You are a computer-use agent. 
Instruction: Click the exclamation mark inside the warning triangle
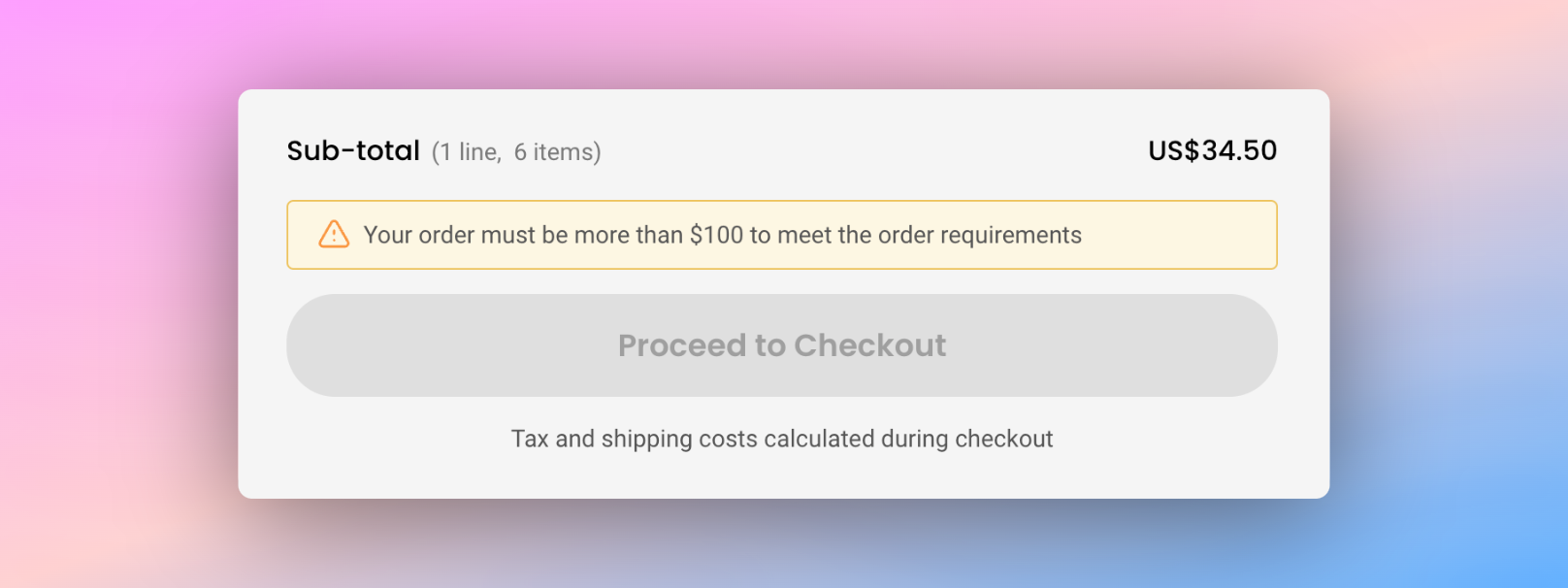click(333, 237)
